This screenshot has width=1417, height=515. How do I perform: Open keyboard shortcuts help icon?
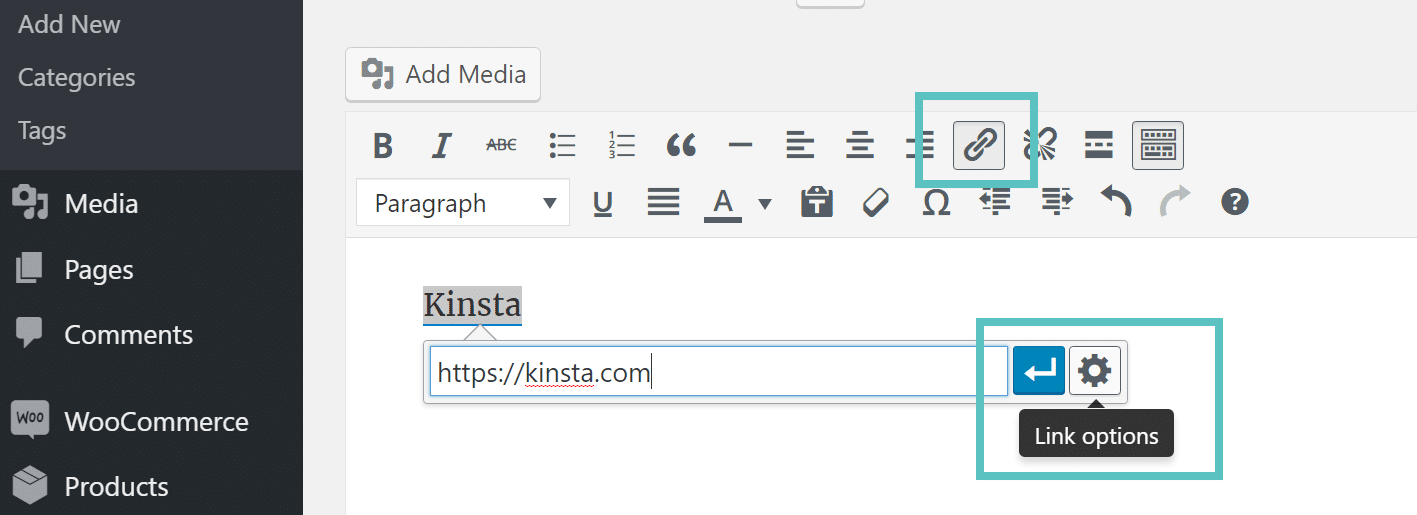coord(1235,203)
